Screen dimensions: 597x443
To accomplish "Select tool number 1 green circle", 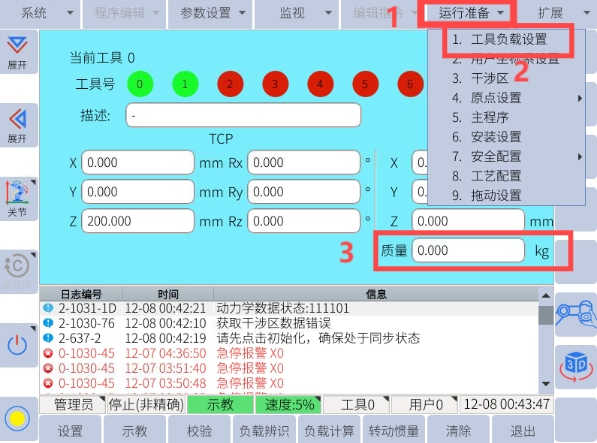I will click(185, 84).
